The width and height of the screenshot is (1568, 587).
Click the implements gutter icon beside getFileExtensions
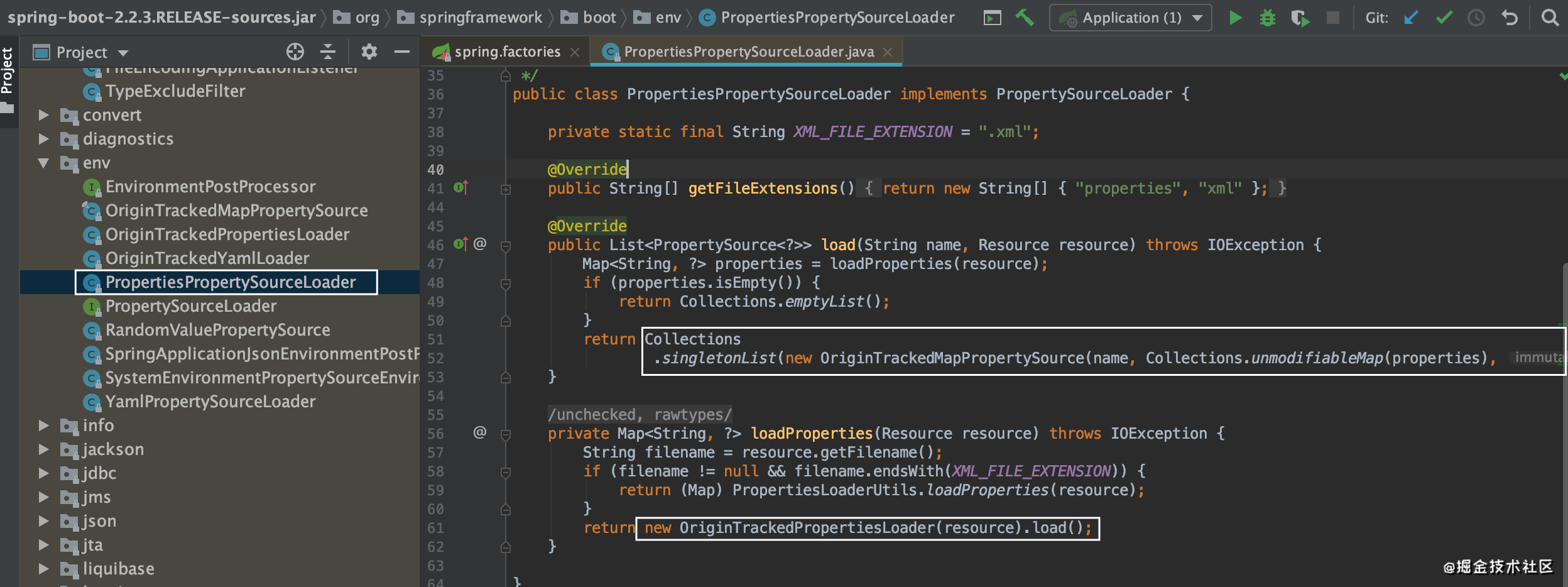point(460,187)
